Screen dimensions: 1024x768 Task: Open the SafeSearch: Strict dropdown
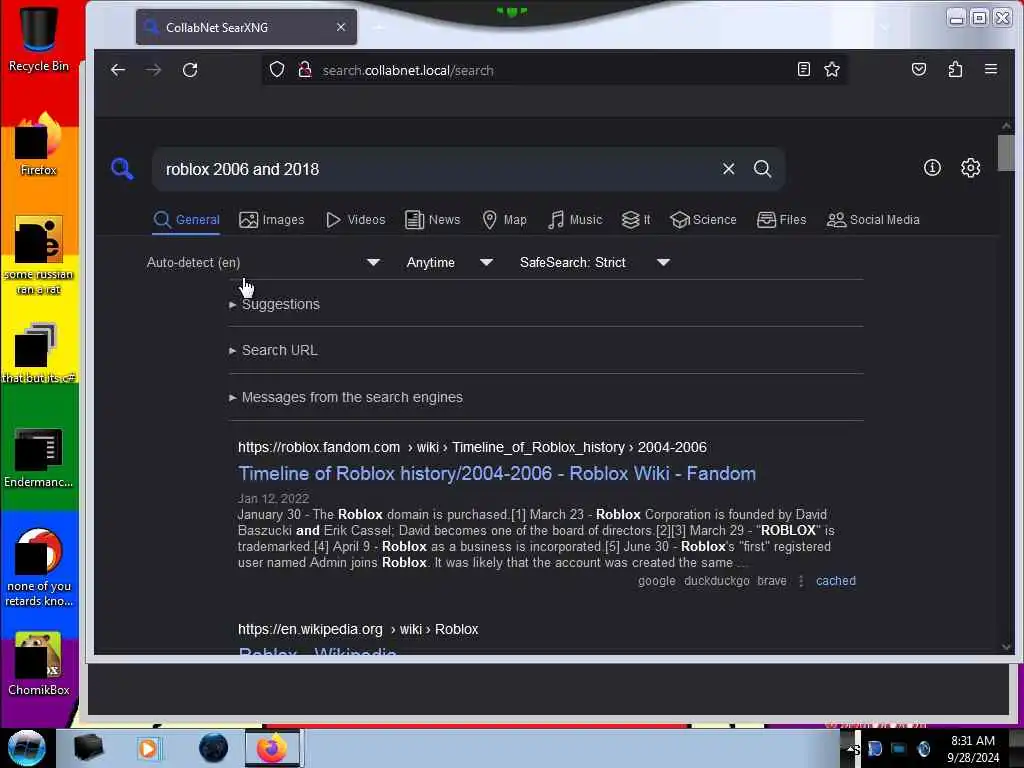point(594,263)
